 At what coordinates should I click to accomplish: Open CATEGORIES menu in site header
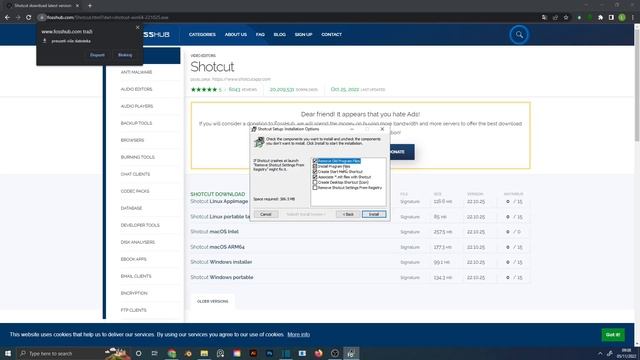202,35
